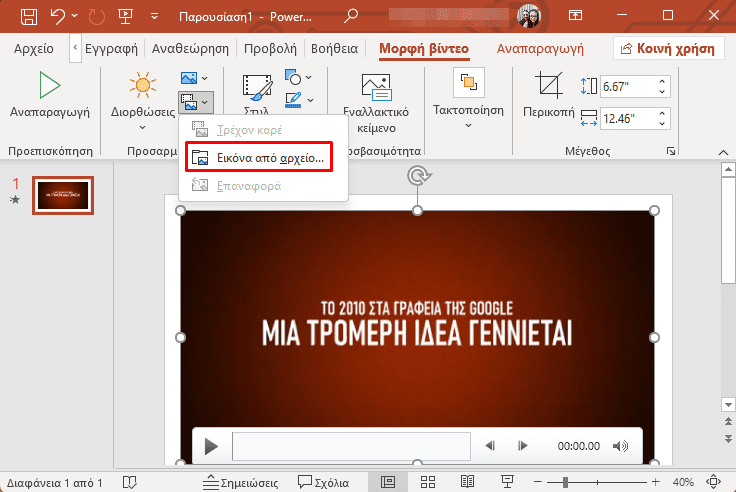Toggle the video volume speaker icon
The width and height of the screenshot is (736, 492).
pos(621,446)
